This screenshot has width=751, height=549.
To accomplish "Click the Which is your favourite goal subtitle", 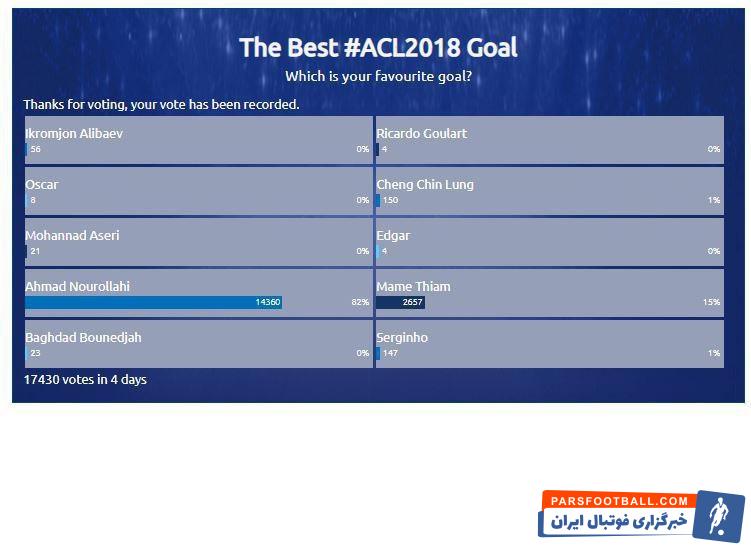I will tap(378, 76).
